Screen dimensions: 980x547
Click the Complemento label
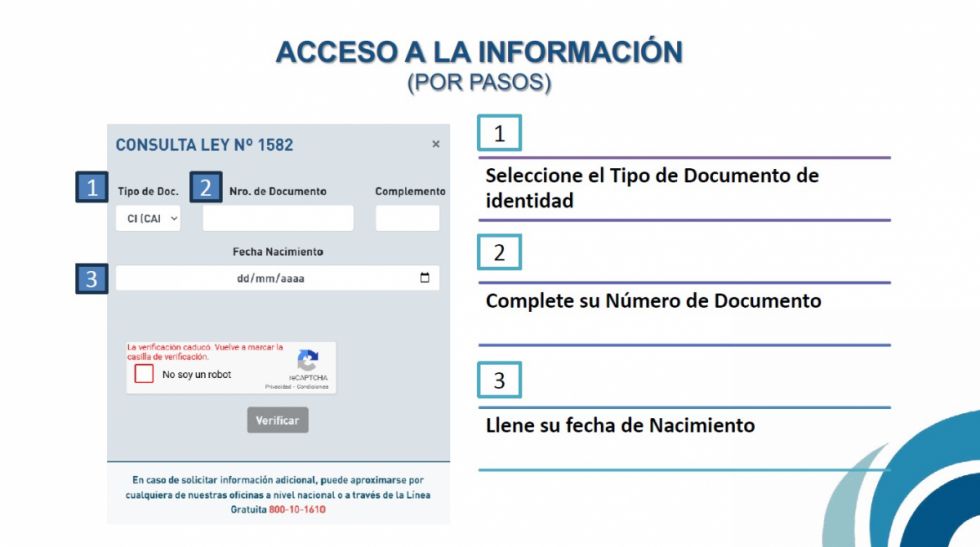pyautogui.click(x=410, y=191)
